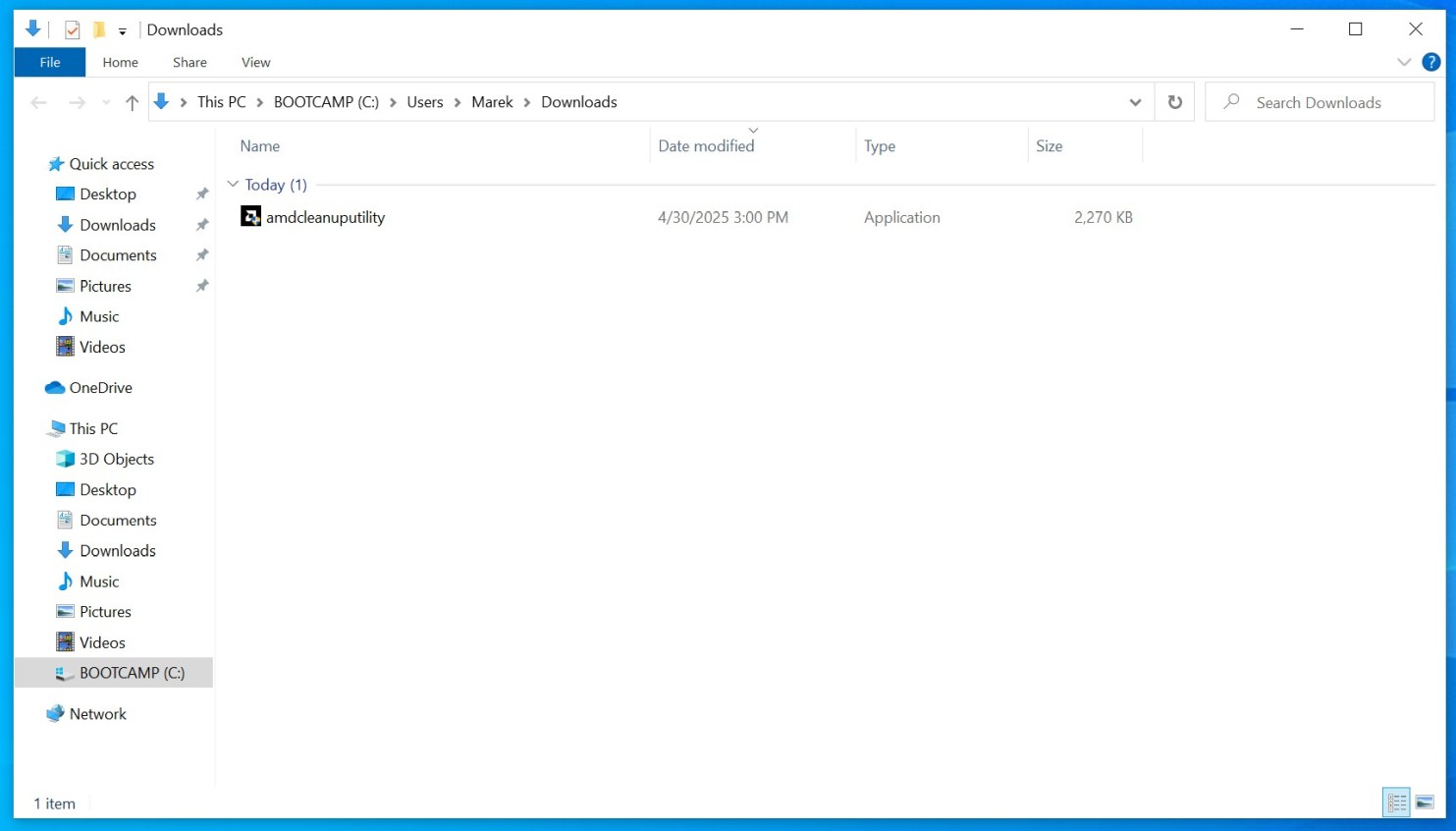Click the Downloads window system icon
Image resolution: width=1456 pixels, height=831 pixels.
point(33,29)
